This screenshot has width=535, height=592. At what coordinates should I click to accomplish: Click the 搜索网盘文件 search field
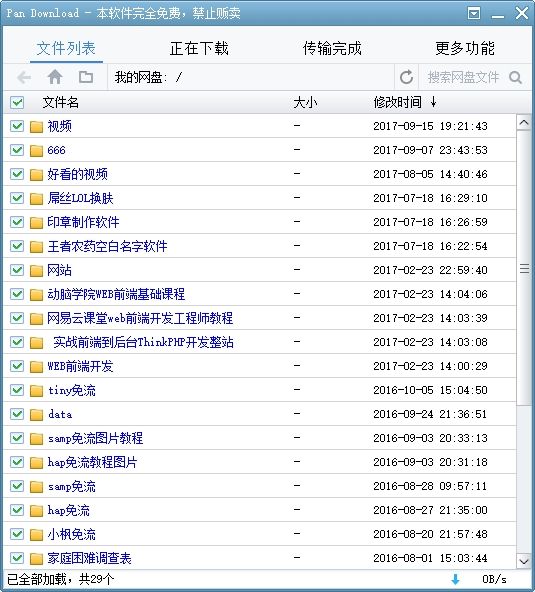463,77
